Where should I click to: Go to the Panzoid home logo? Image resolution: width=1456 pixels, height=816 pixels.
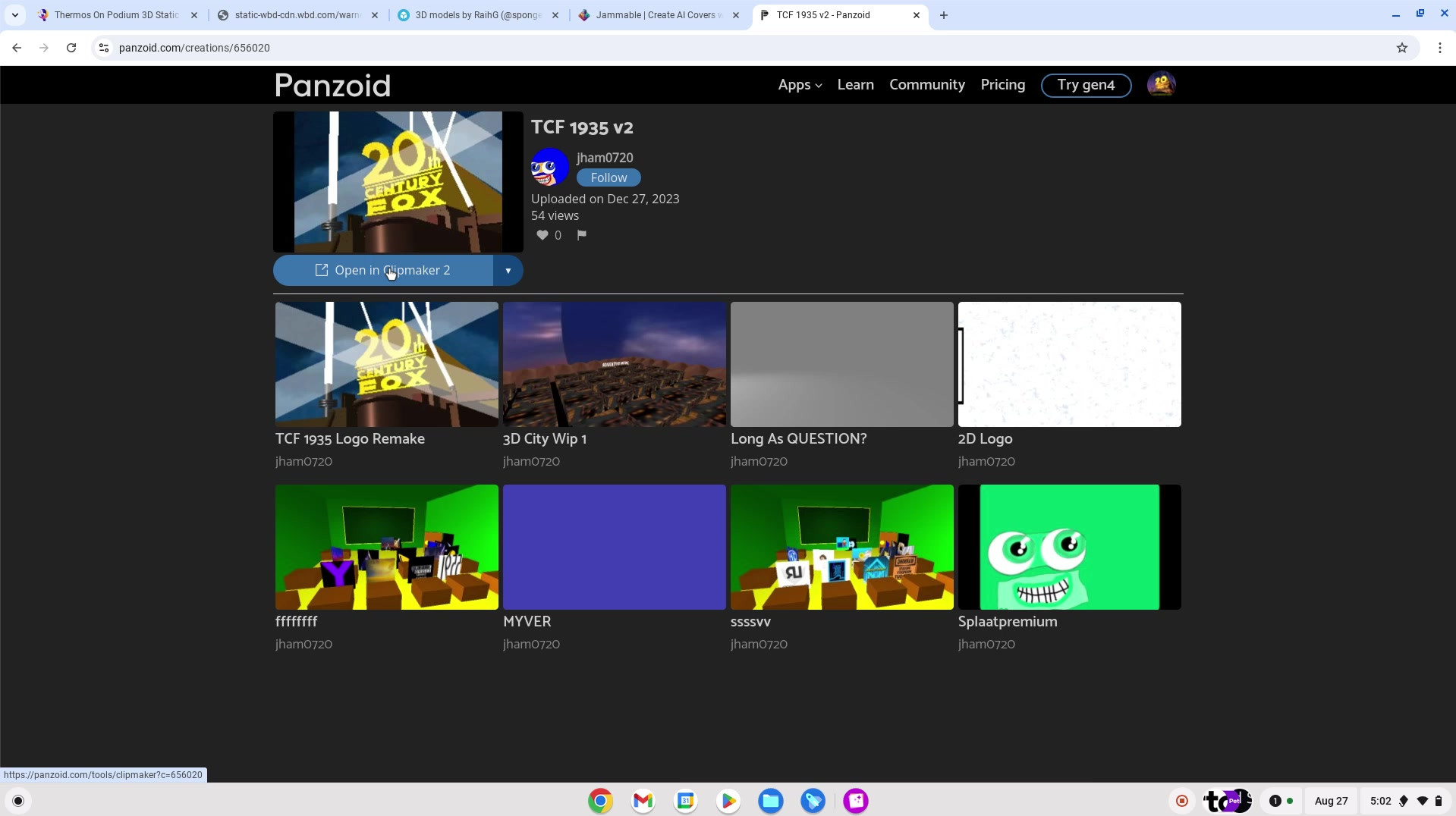pos(332,85)
